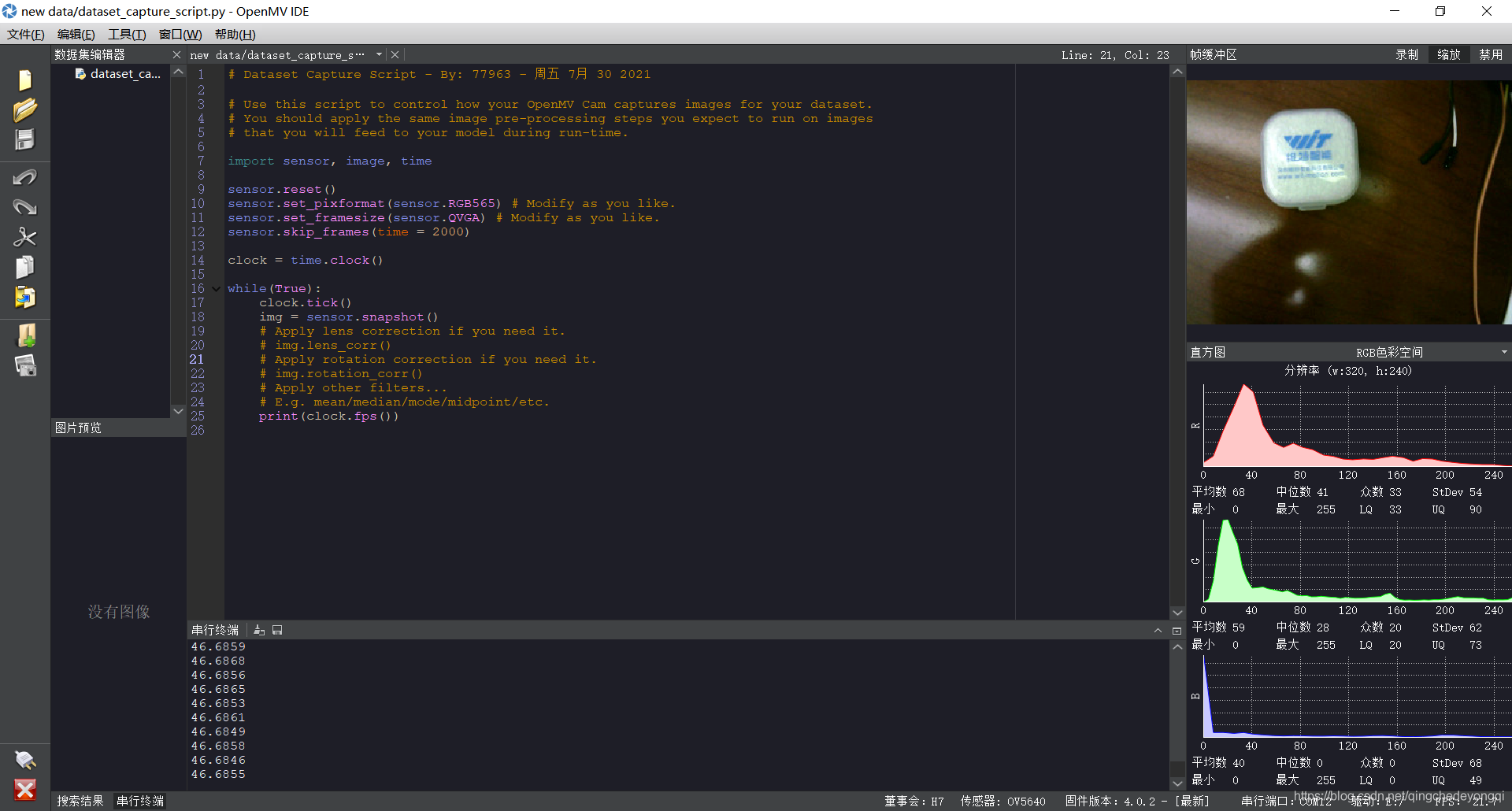Click the 禁用 disable button
The height and width of the screenshot is (811, 1512).
(x=1490, y=54)
